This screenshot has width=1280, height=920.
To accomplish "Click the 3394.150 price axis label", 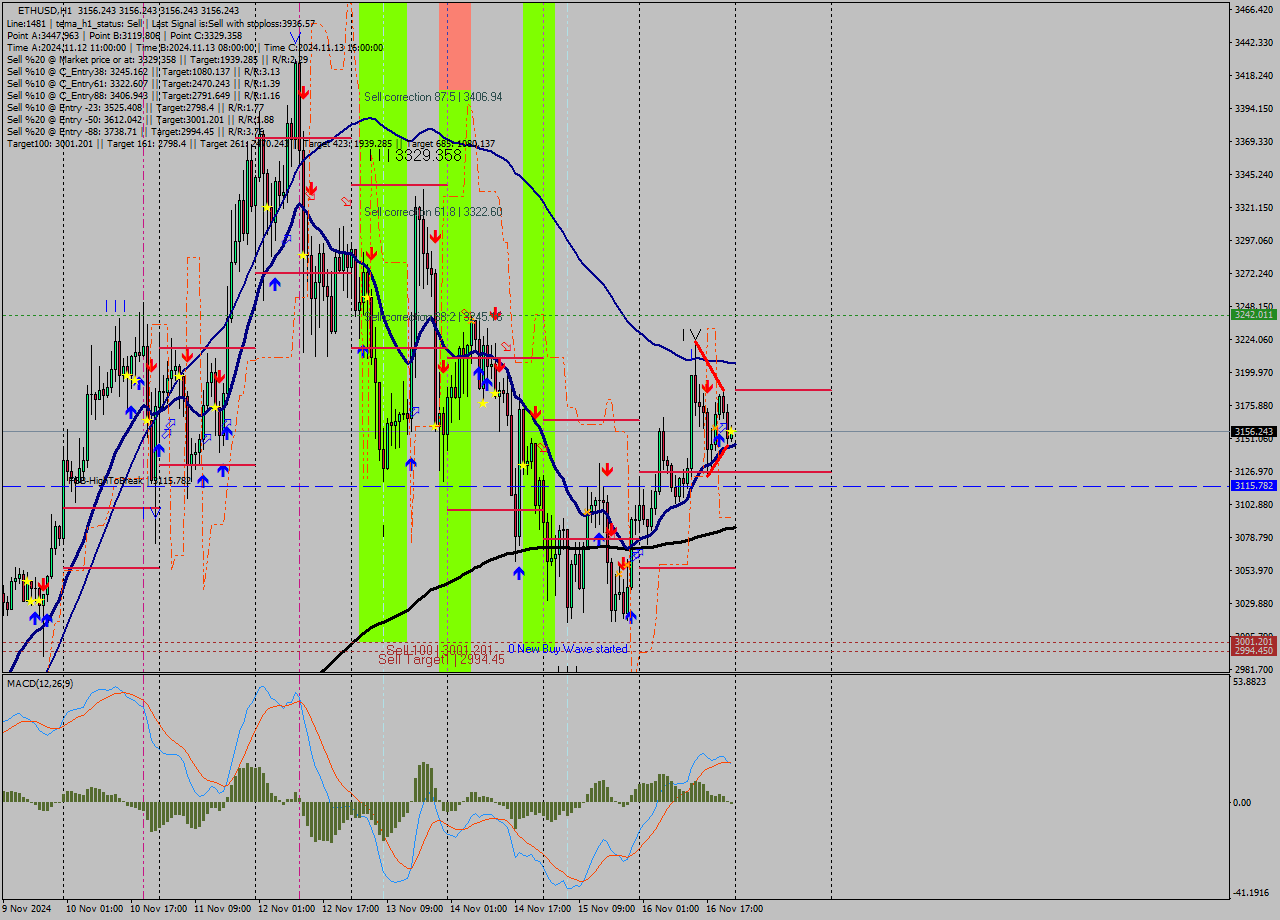I will [1253, 108].
